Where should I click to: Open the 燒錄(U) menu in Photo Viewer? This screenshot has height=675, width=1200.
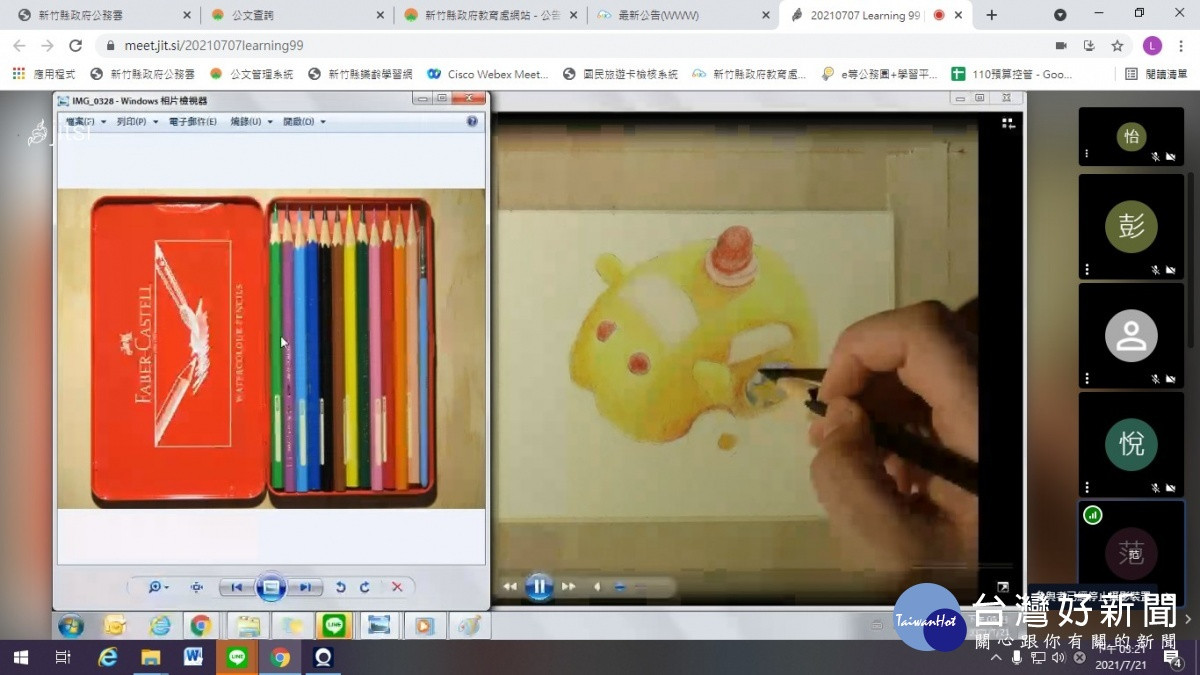(251, 121)
